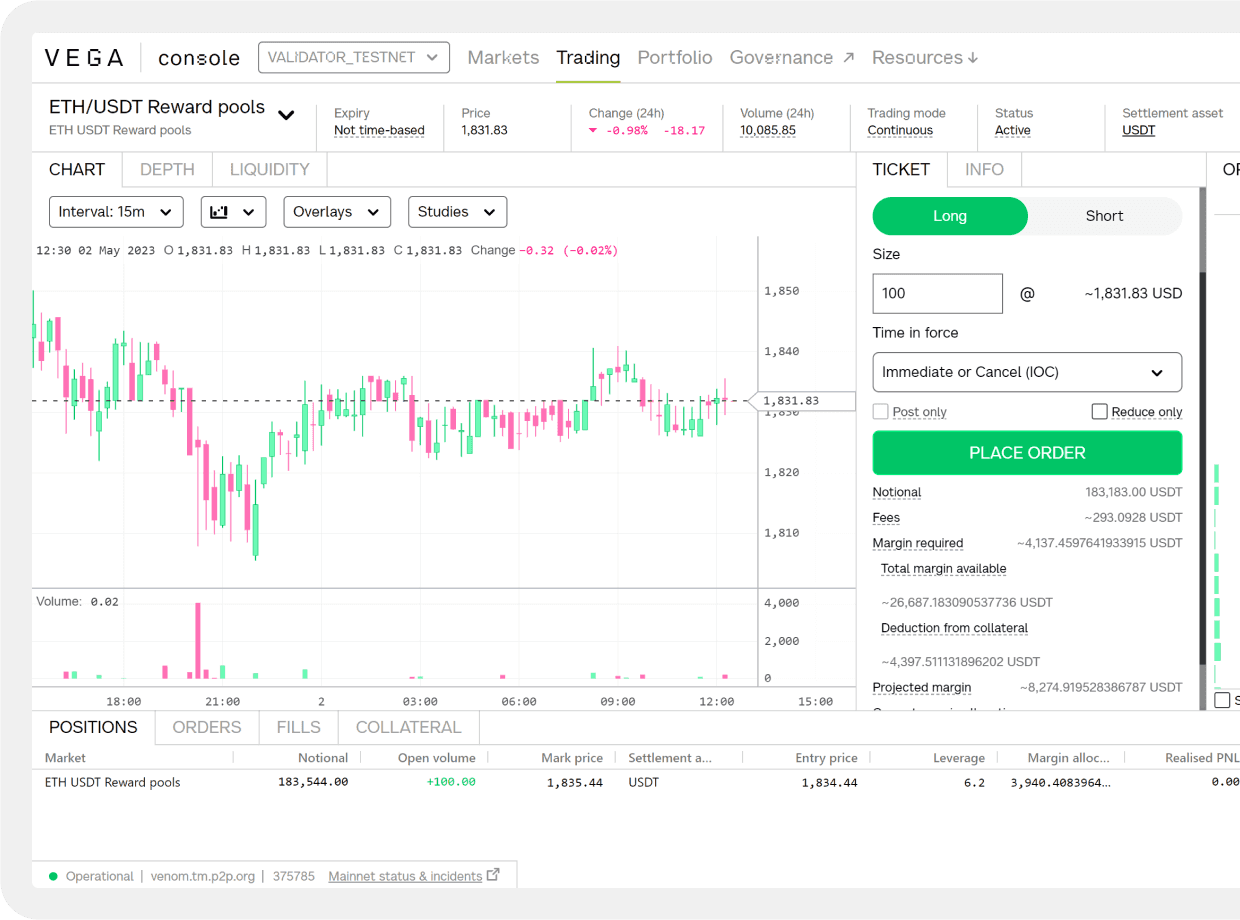The image size is (1240, 920).
Task: Switch to the LIQUIDITY tab
Action: tap(270, 169)
